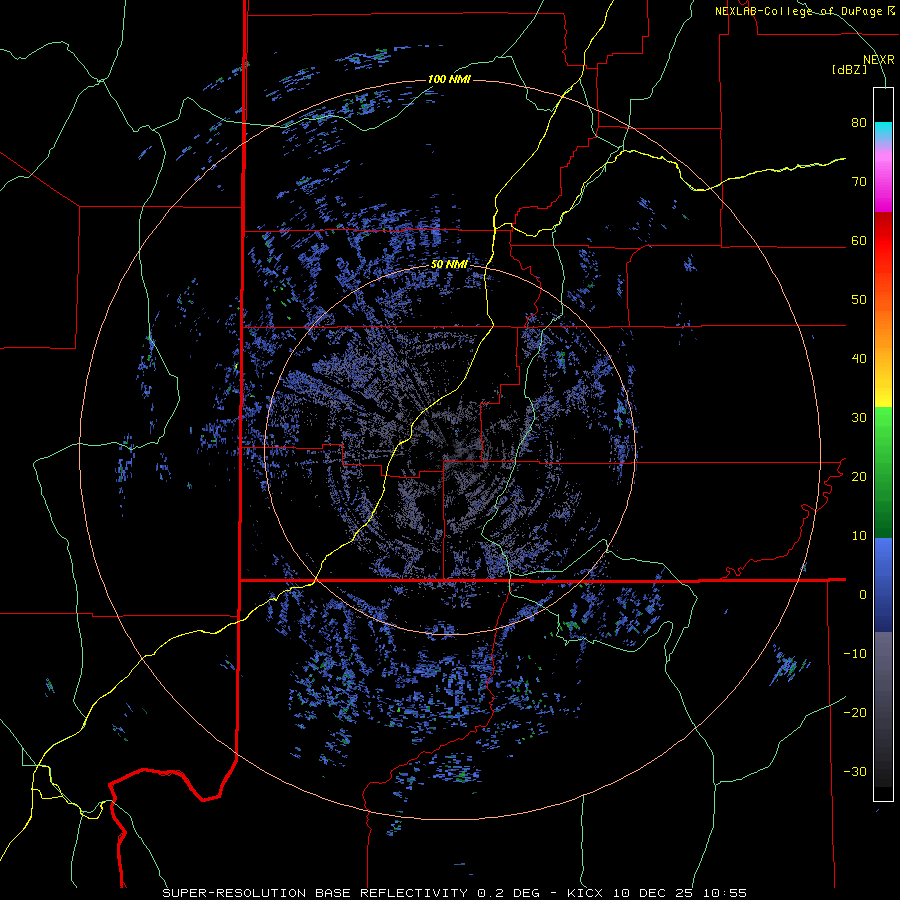Screen dimensions: 900x900
Task: Click the "SUPER-RESOLUTION BASE REFLECTIVITY" caption text
Action: pyautogui.click(x=315, y=893)
